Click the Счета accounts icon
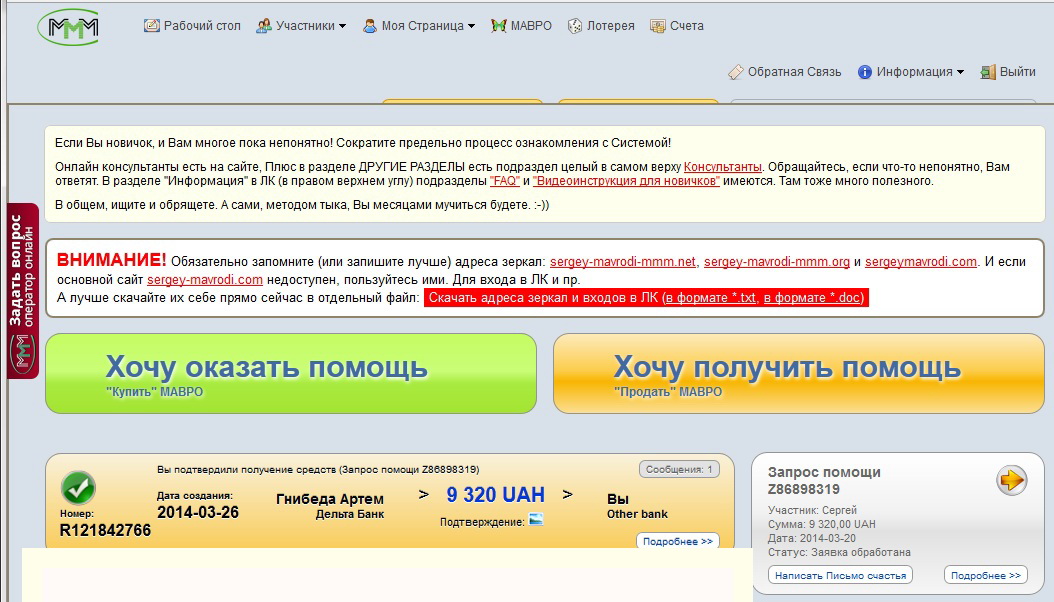 (657, 26)
